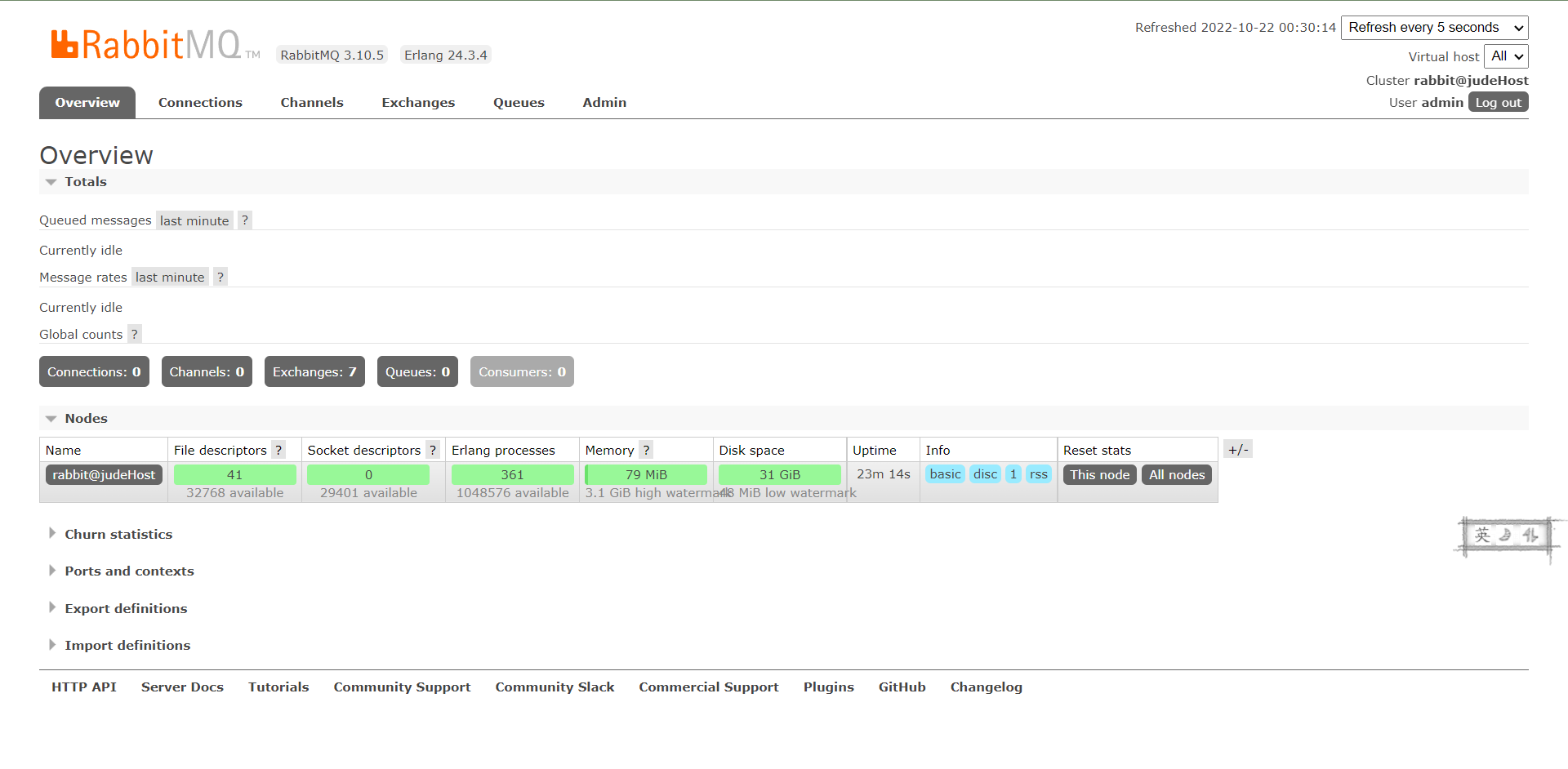Click Channels: 0 count button
The height and width of the screenshot is (769, 1568).
pos(207,371)
